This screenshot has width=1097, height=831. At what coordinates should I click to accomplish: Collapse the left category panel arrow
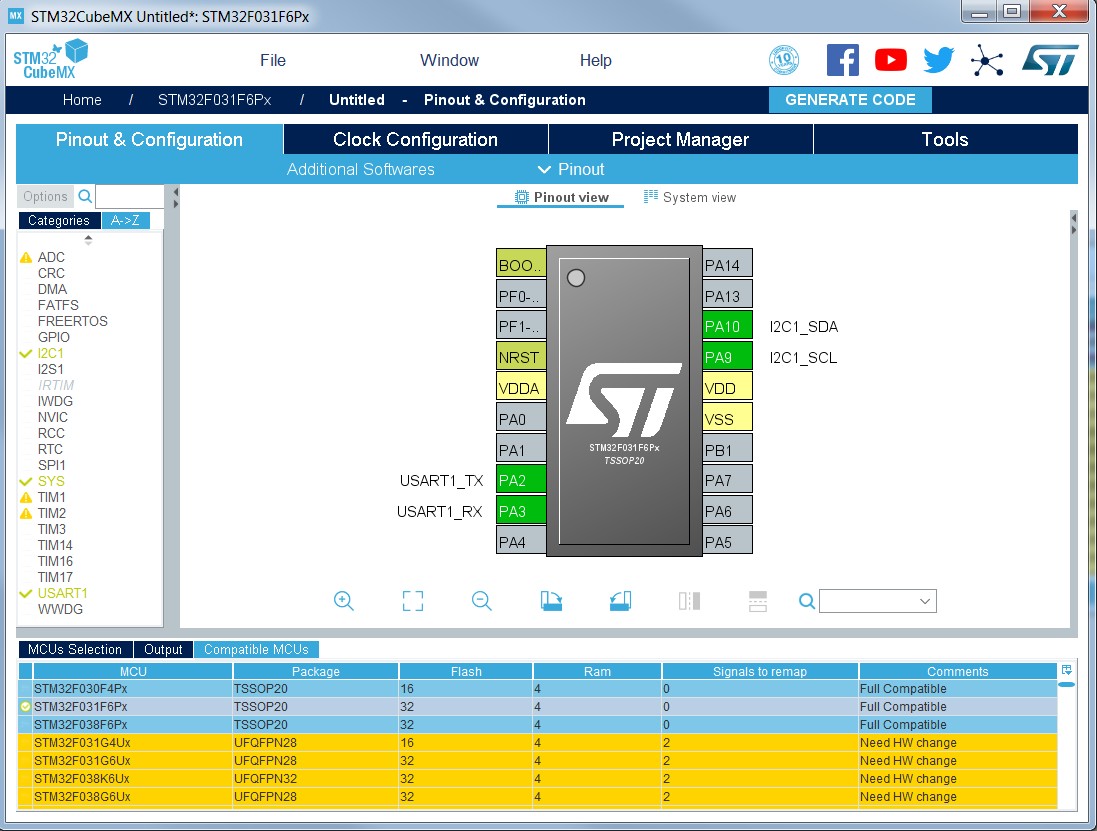point(176,192)
